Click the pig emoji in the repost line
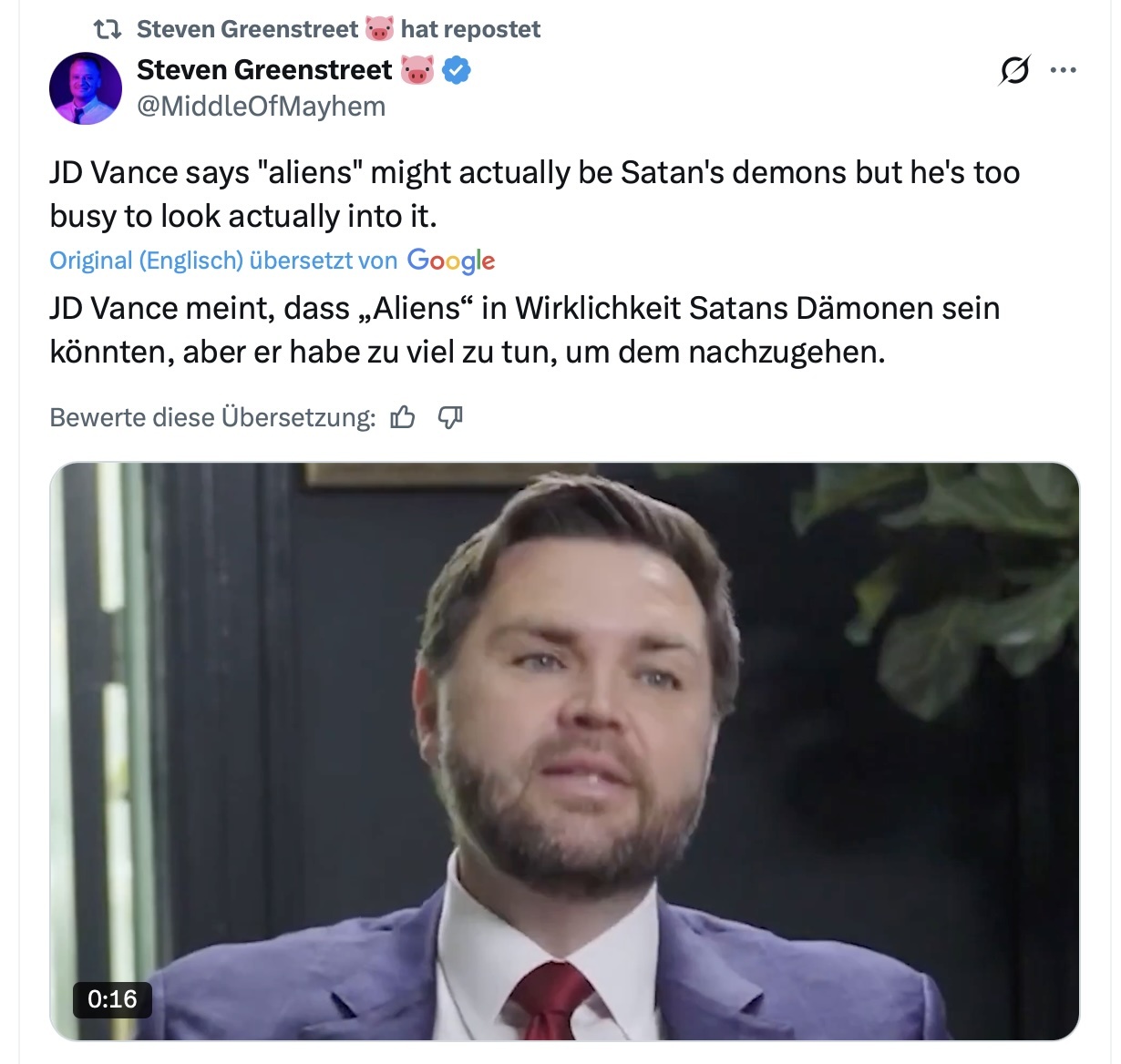 click(379, 29)
